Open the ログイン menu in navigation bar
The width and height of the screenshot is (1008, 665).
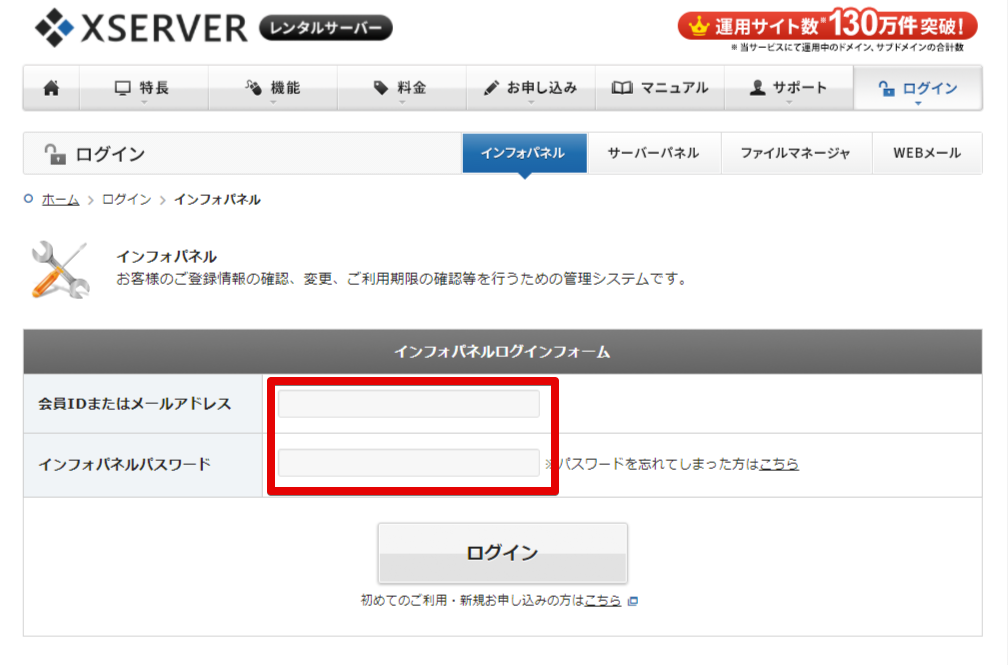[x=918, y=88]
